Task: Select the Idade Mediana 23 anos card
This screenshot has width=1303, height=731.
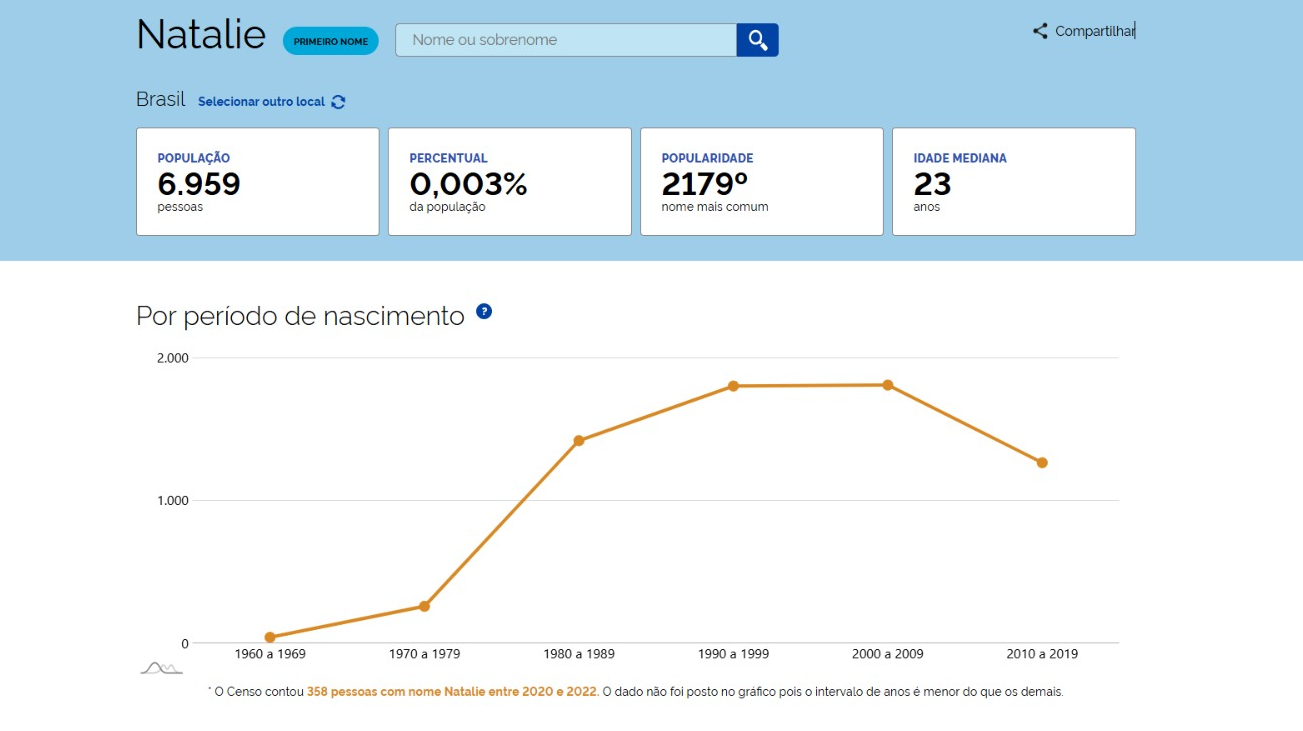Action: [x=1014, y=182]
